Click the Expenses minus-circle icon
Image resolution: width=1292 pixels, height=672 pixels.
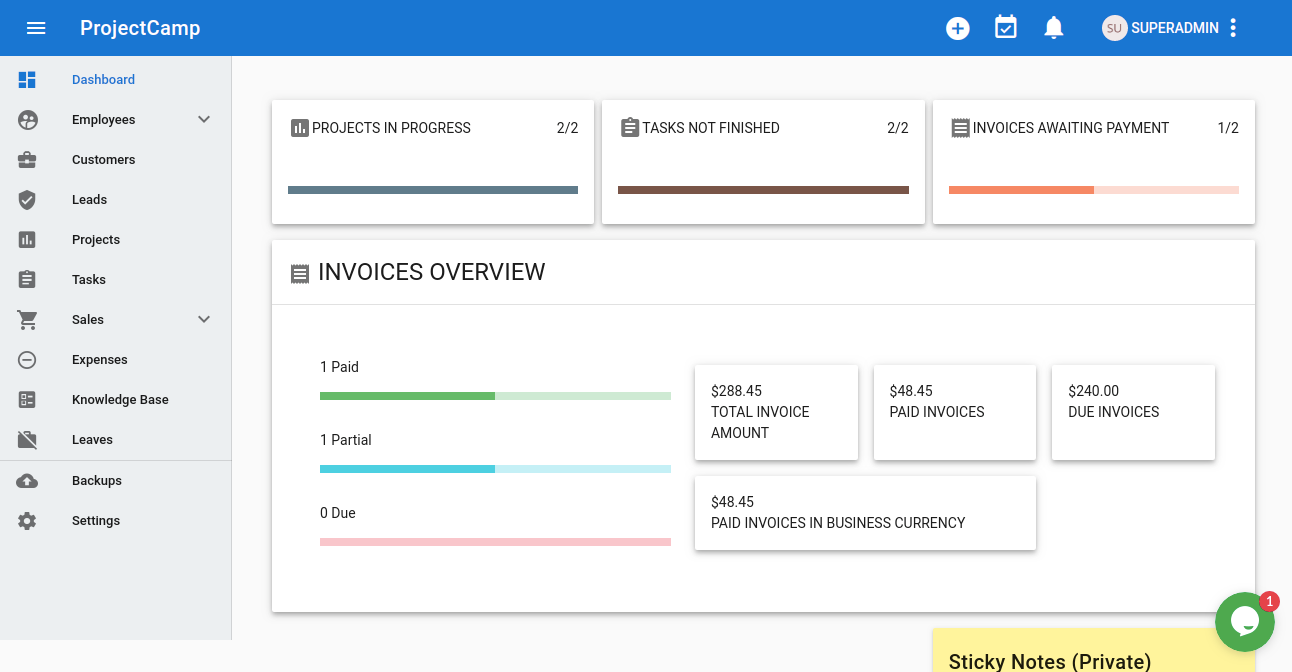coord(27,360)
